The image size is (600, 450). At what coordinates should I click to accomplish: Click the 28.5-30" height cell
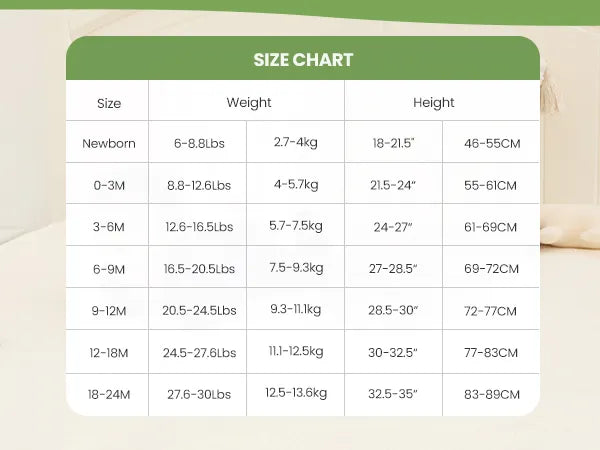tap(394, 311)
